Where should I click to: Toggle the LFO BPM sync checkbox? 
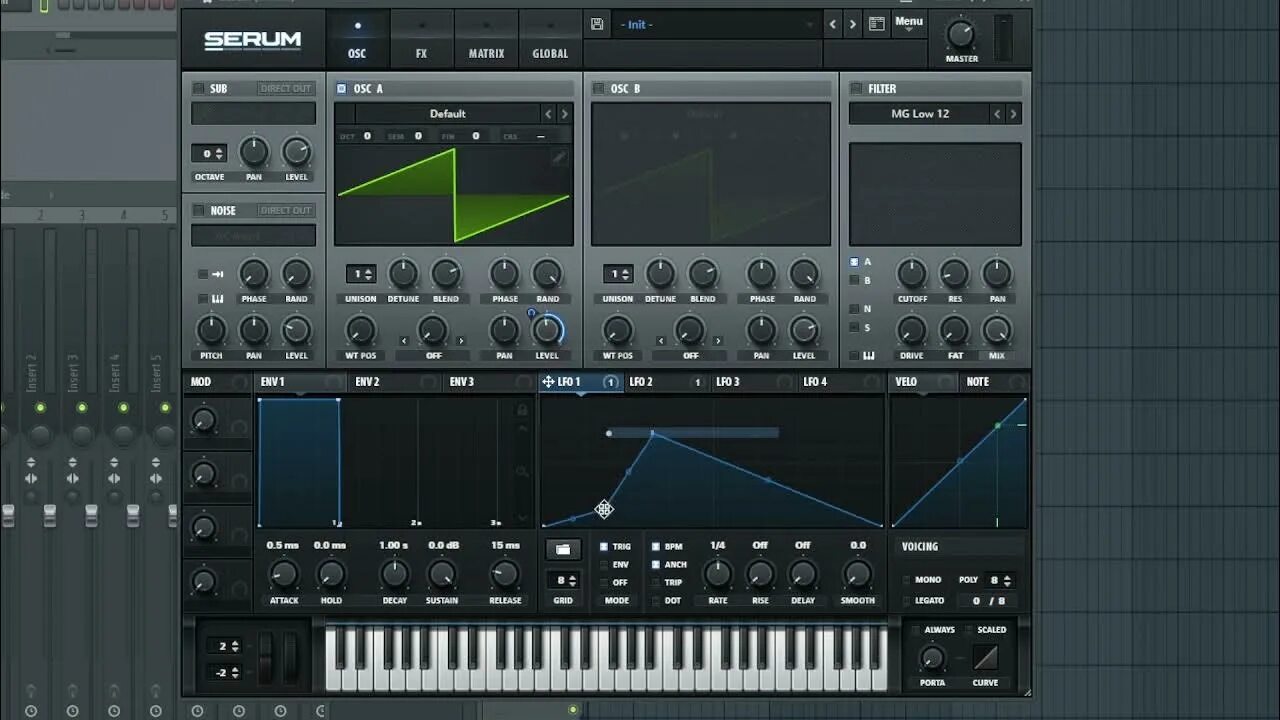tap(656, 547)
